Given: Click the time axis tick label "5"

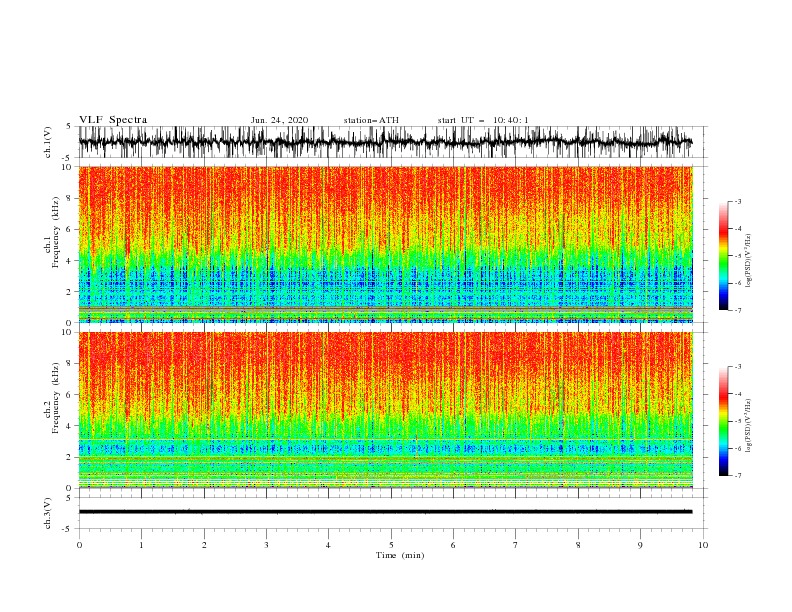Looking at the screenshot, I should pos(391,545).
